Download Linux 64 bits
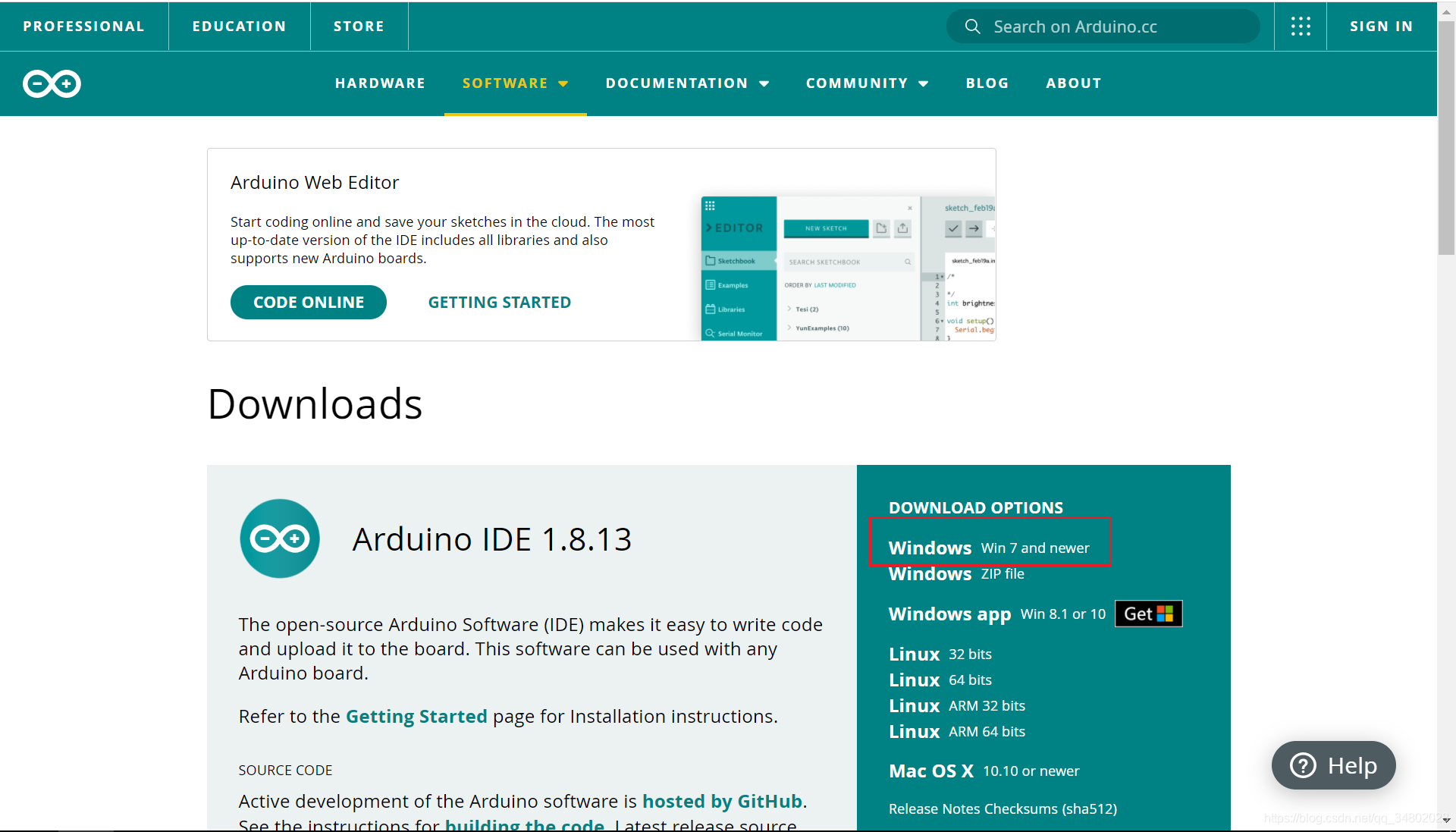The height and width of the screenshot is (832, 1456). point(940,680)
